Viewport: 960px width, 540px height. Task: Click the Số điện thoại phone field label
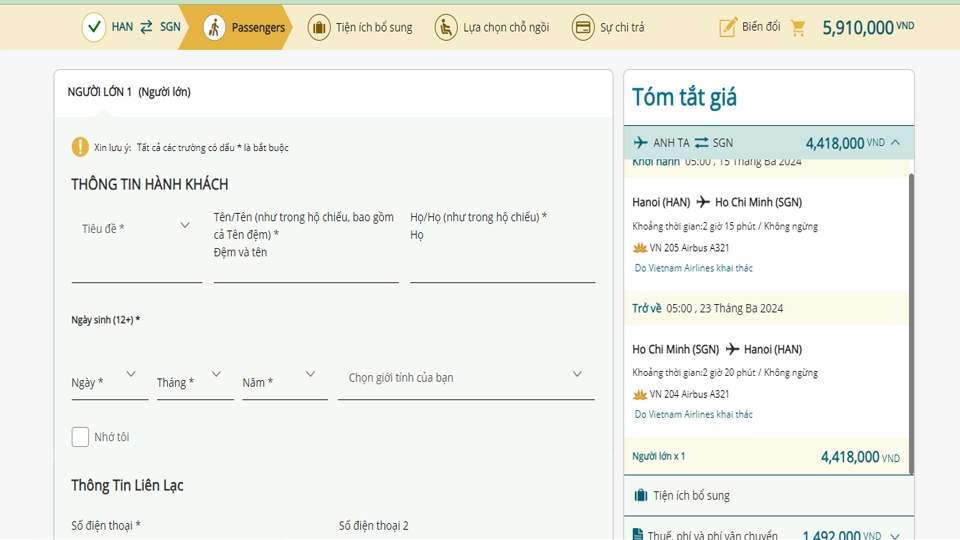[106, 525]
